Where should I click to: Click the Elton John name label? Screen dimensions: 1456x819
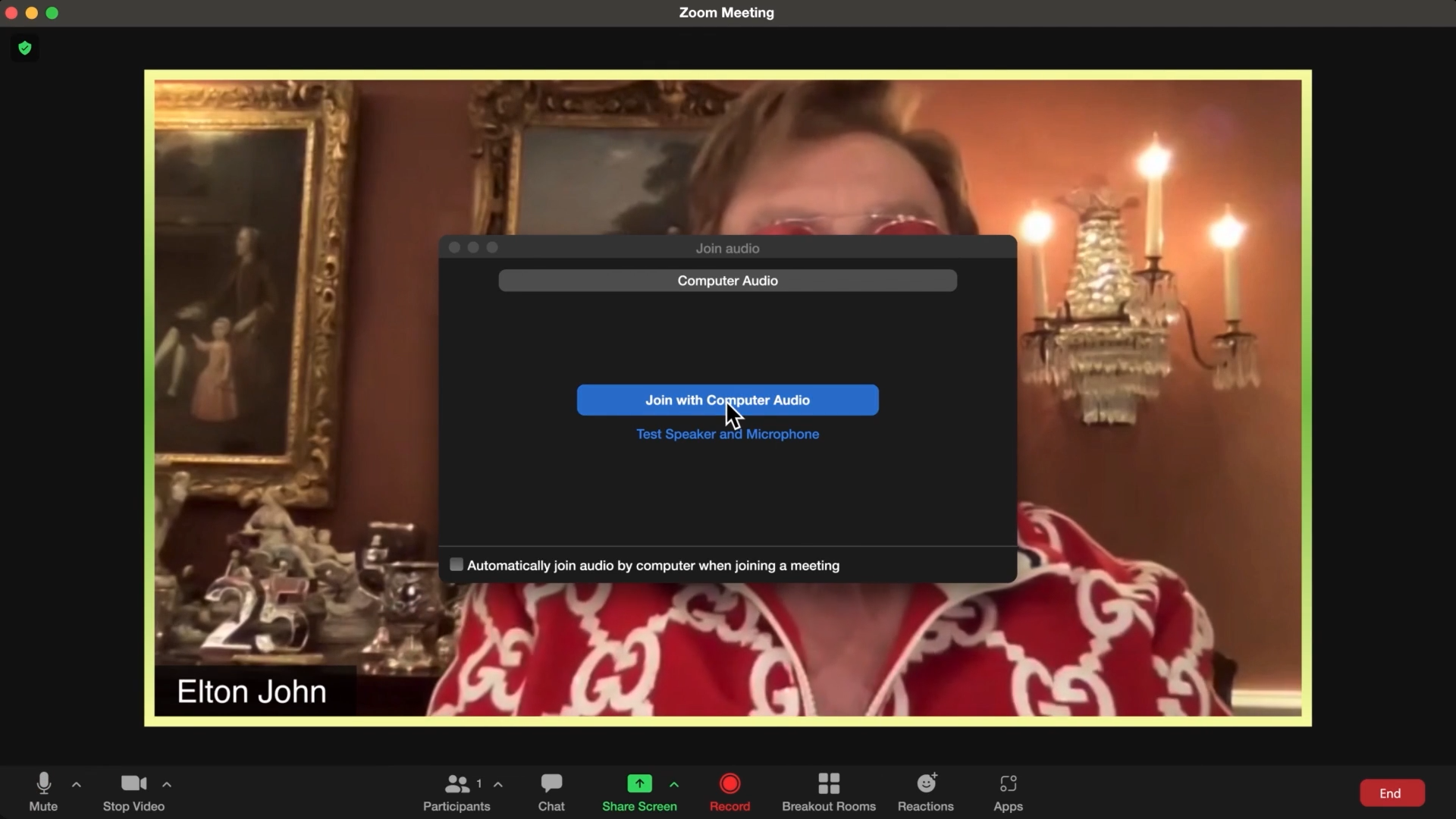[252, 692]
